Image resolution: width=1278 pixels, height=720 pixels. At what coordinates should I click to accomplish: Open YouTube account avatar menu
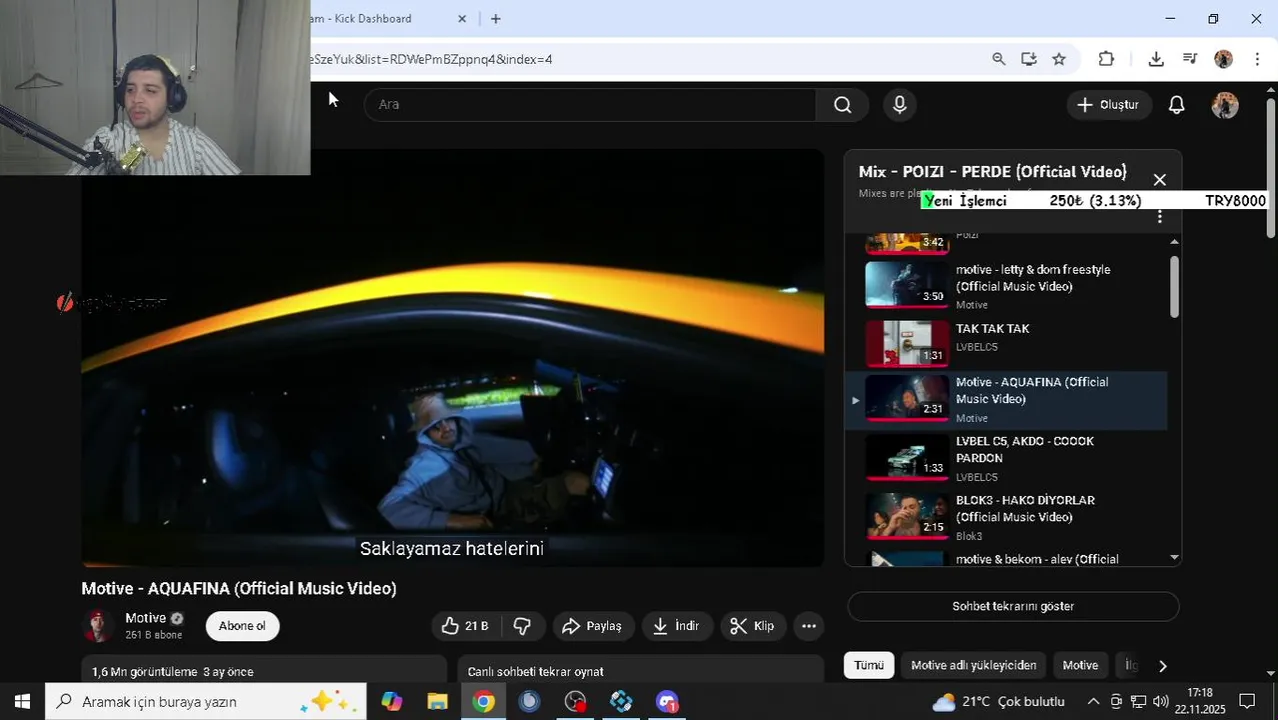coord(1225,105)
